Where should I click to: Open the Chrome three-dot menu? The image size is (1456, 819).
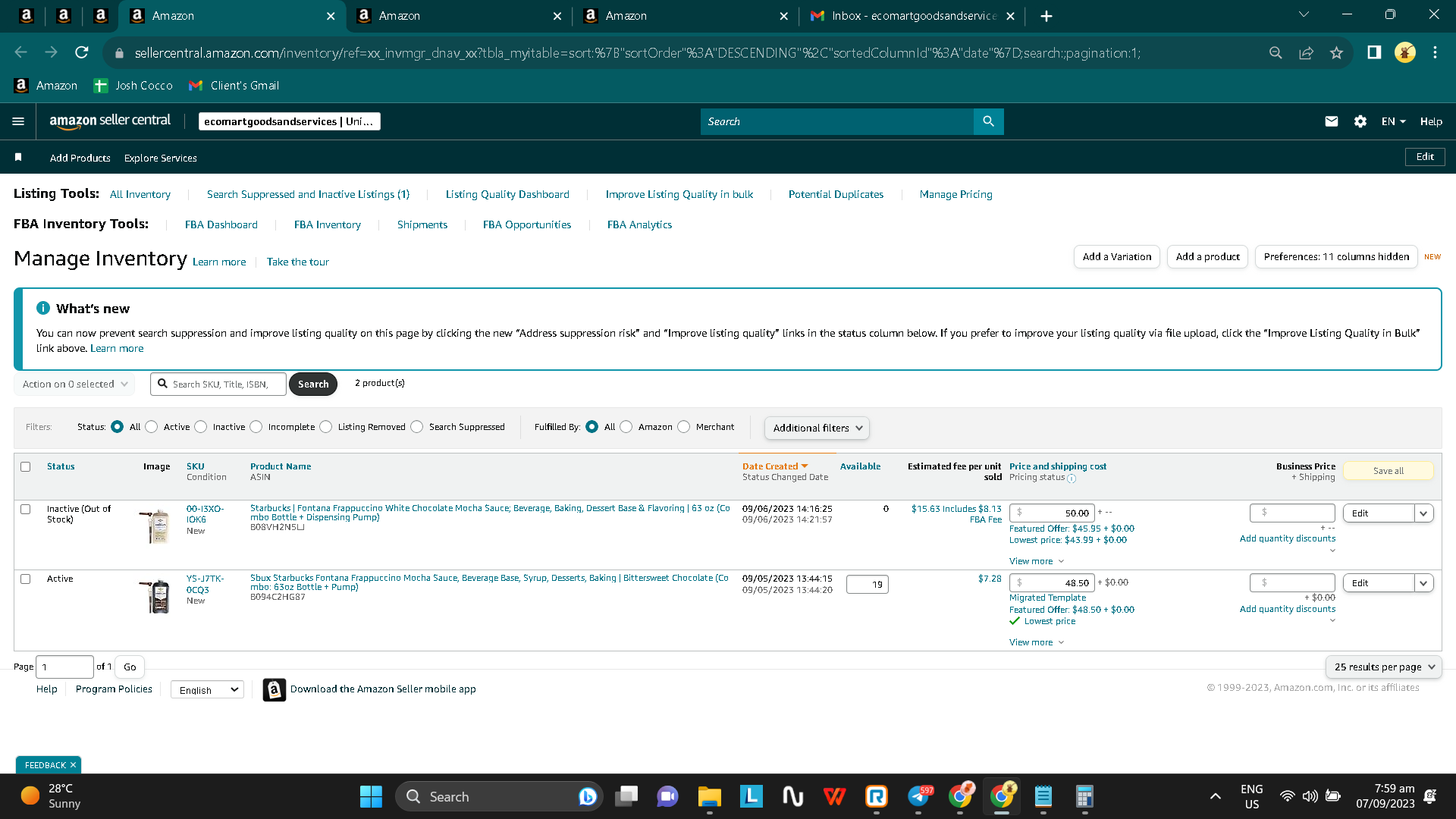pyautogui.click(x=1435, y=52)
